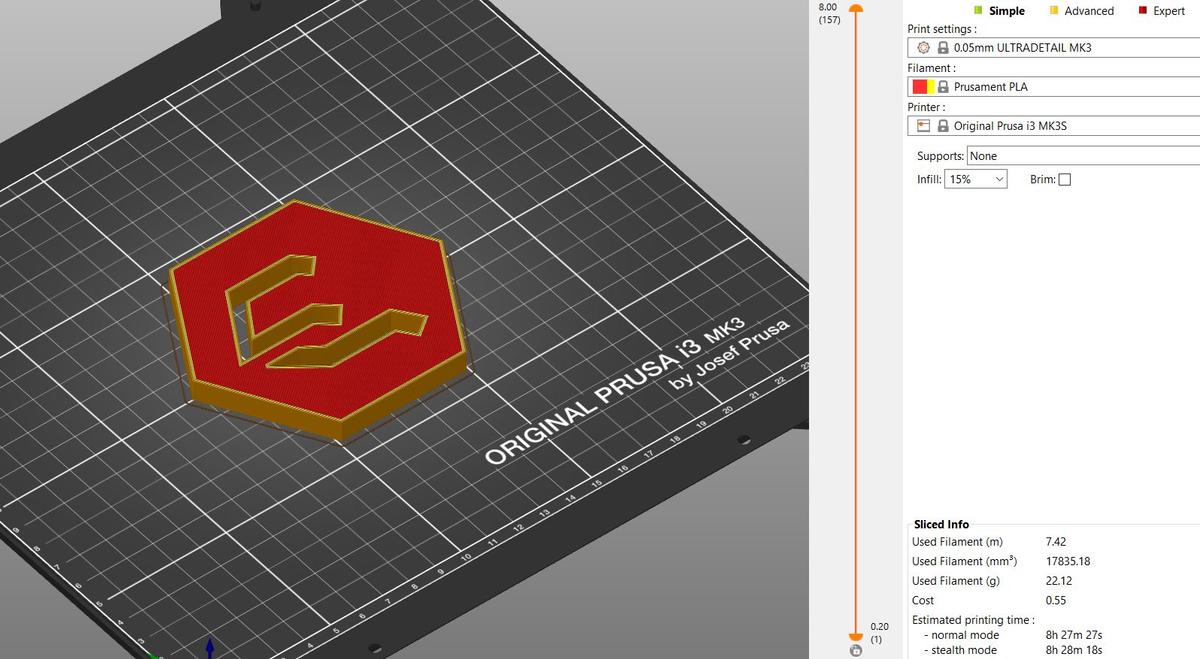Click the red filament color swatch
The width and height of the screenshot is (1200, 659).
pos(920,87)
